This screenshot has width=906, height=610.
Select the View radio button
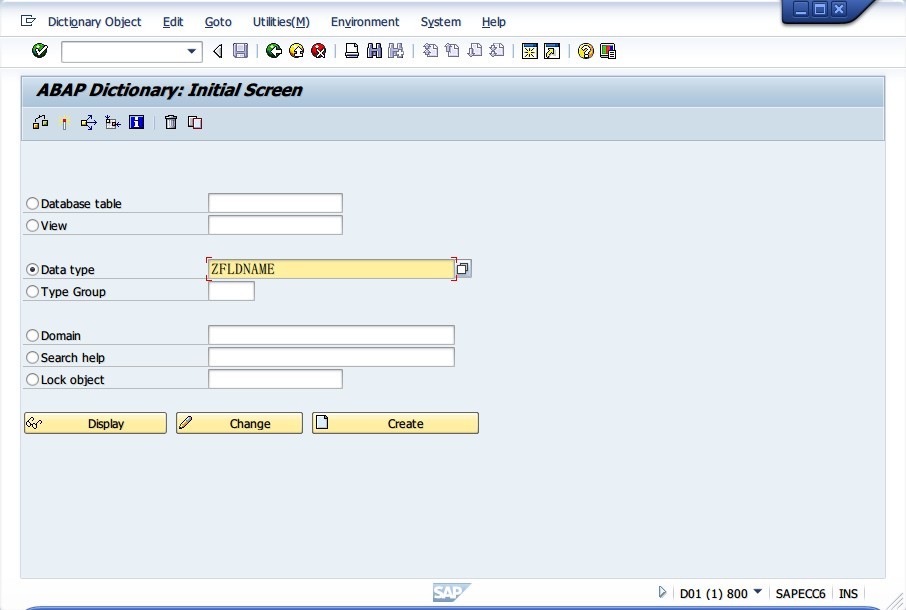pos(32,225)
